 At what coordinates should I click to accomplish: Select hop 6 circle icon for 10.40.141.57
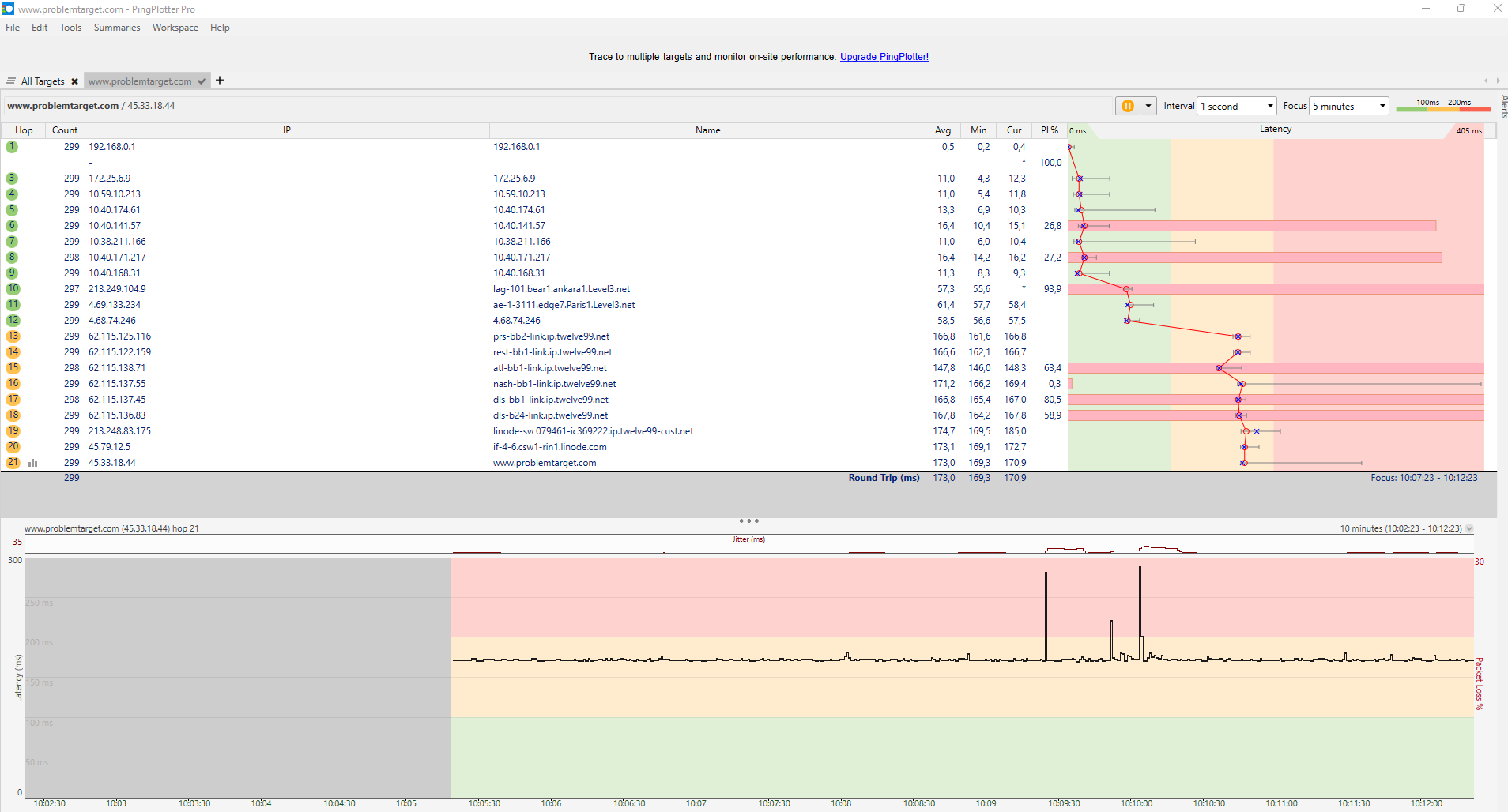tap(12, 226)
